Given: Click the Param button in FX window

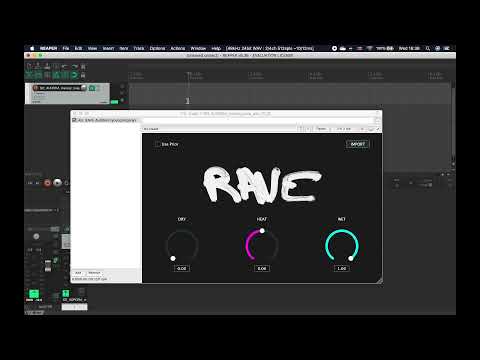Looking at the screenshot, I should click(321, 129).
